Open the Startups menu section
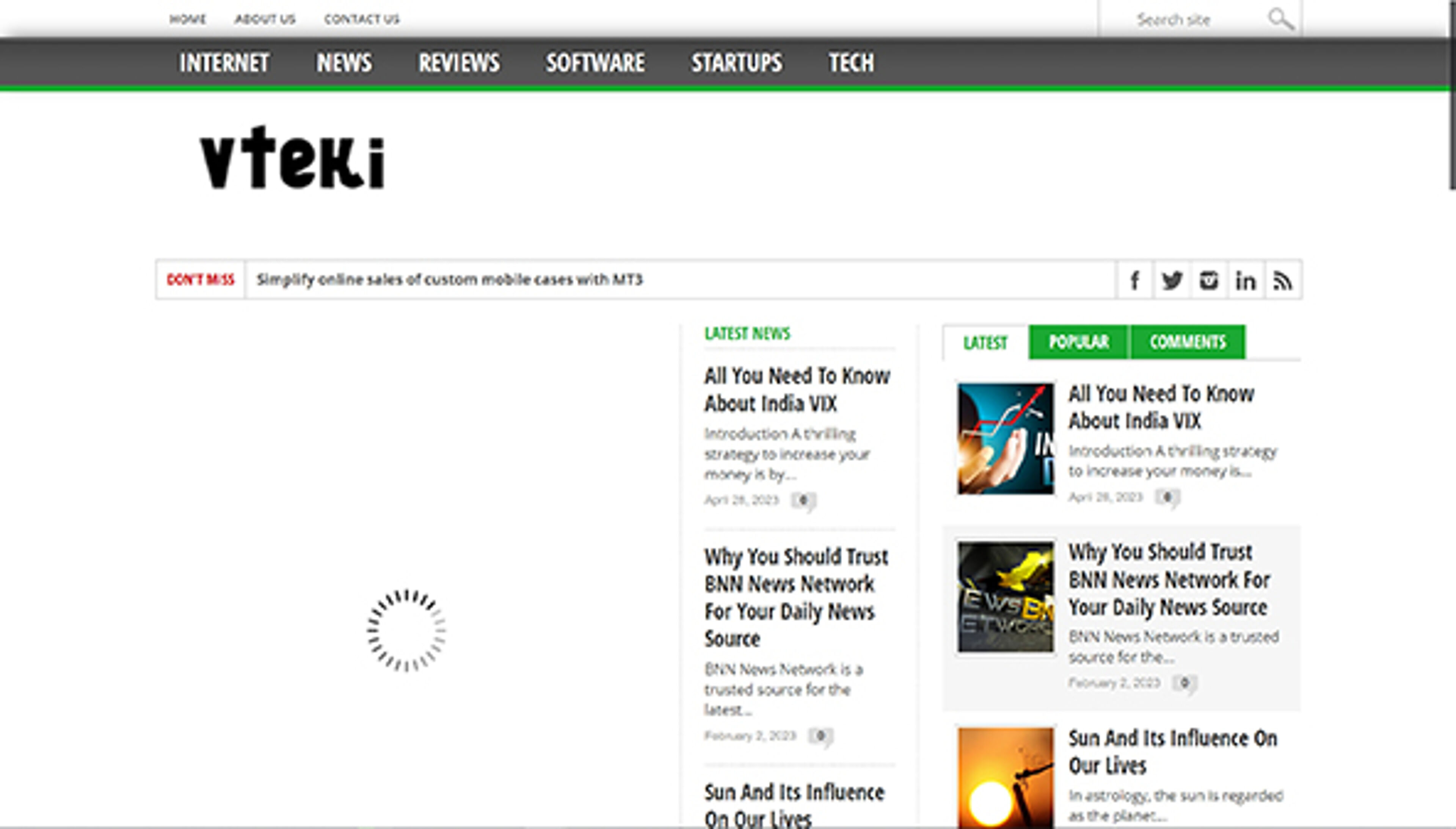Screen dimensions: 1456x829 736,63
